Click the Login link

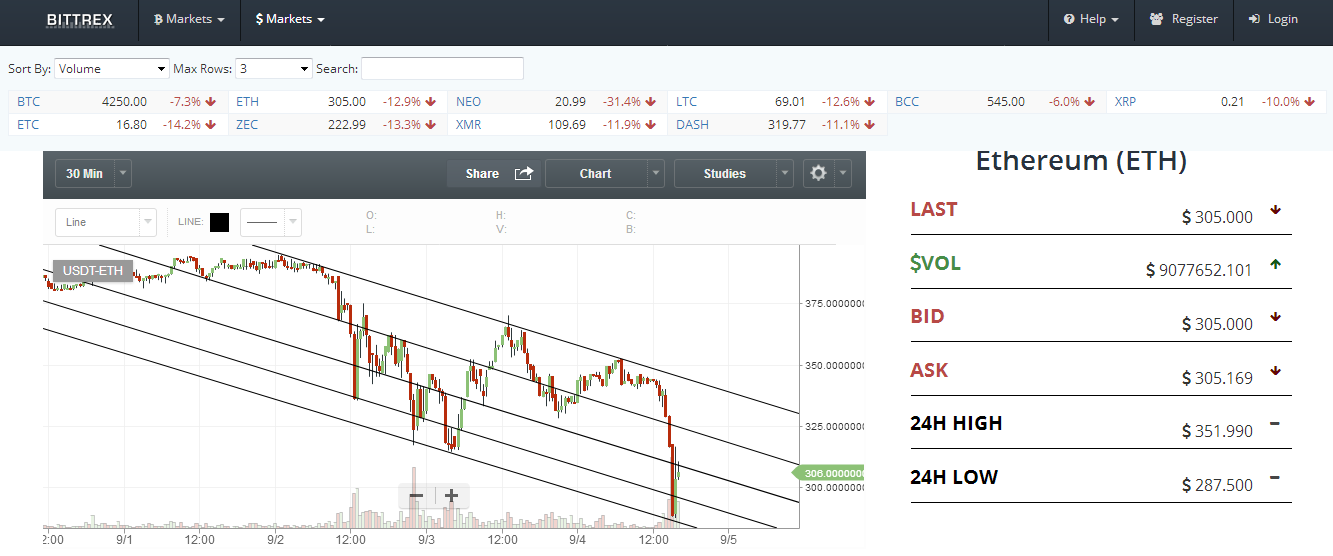[1273, 19]
